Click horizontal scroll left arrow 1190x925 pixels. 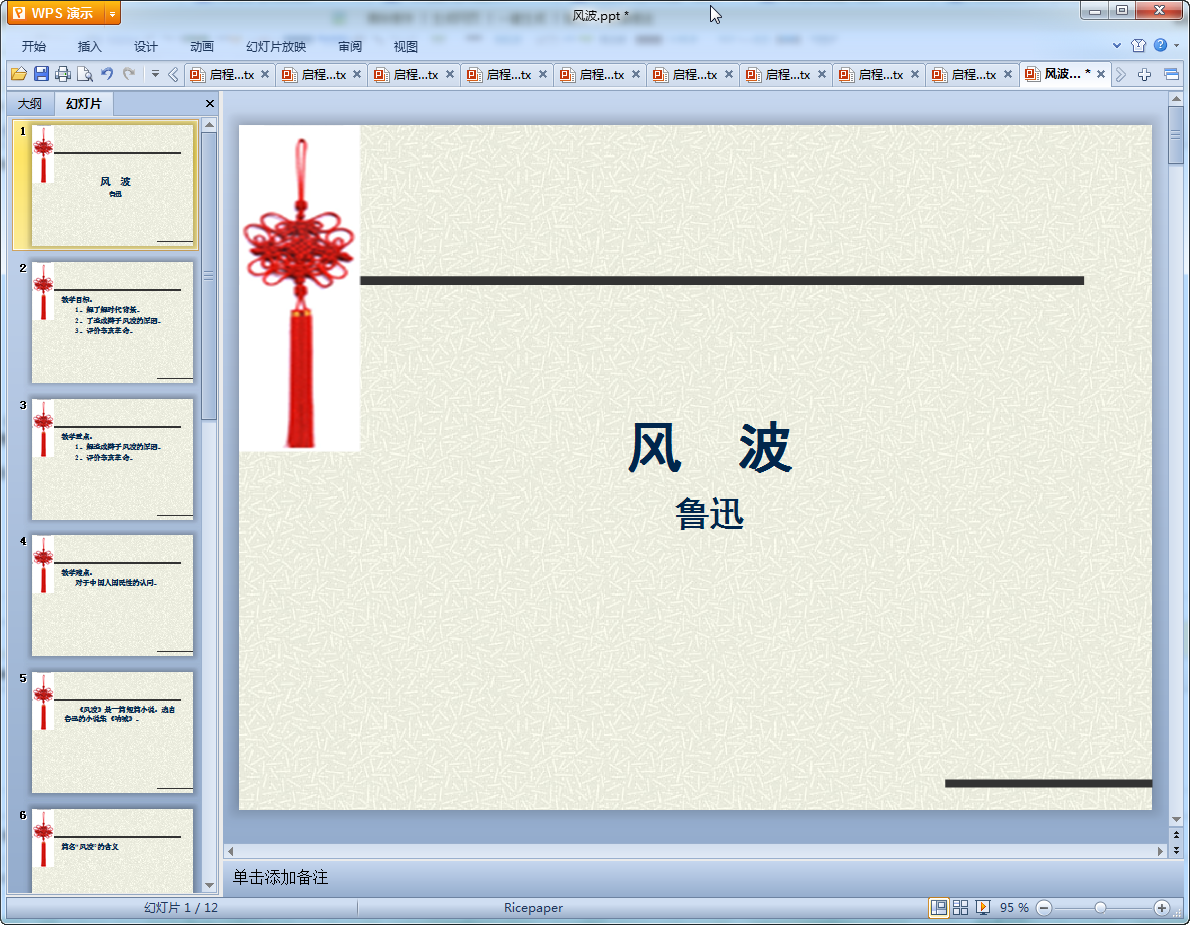231,851
